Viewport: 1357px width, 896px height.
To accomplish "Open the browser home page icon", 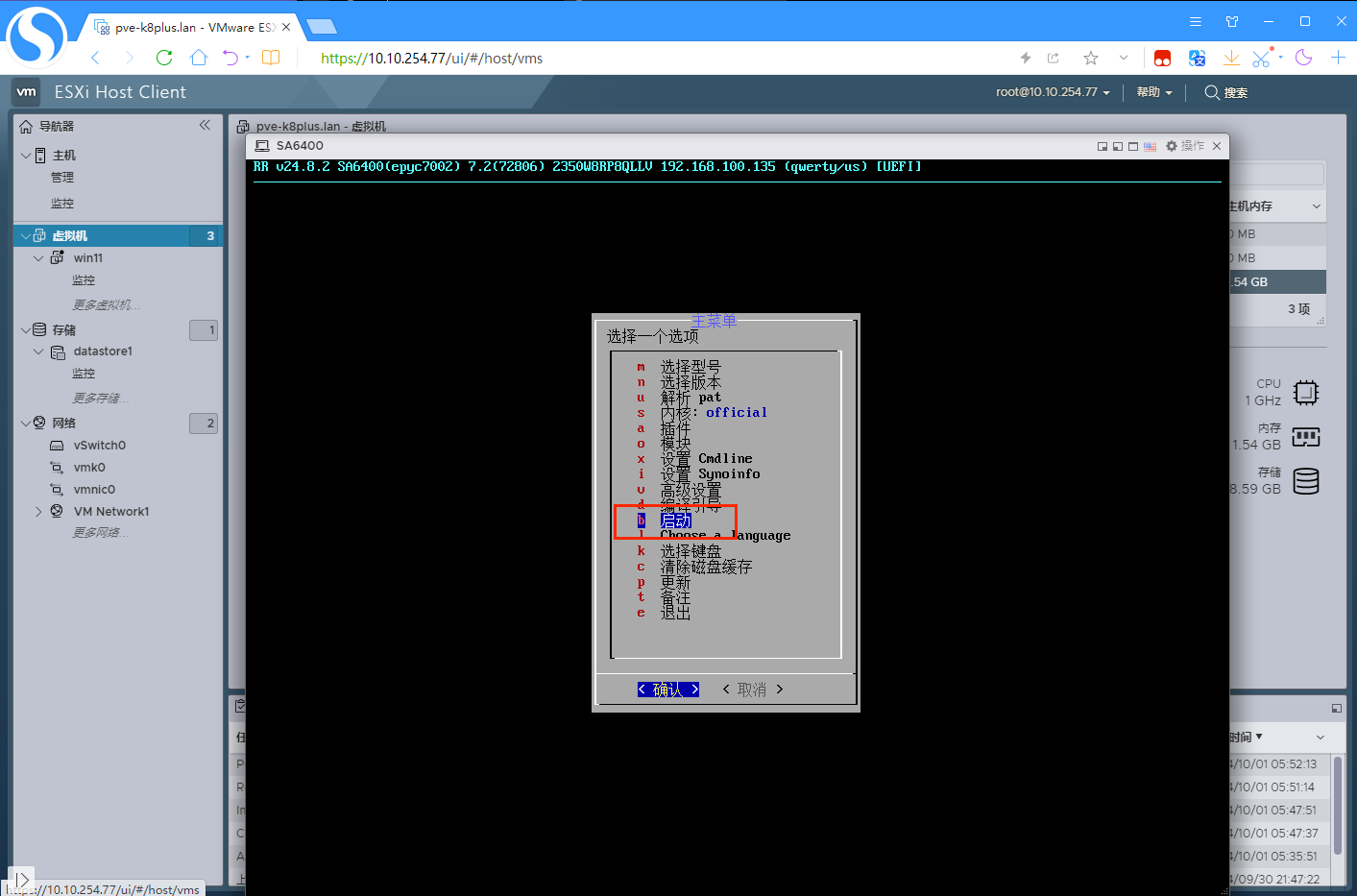I will [x=199, y=58].
